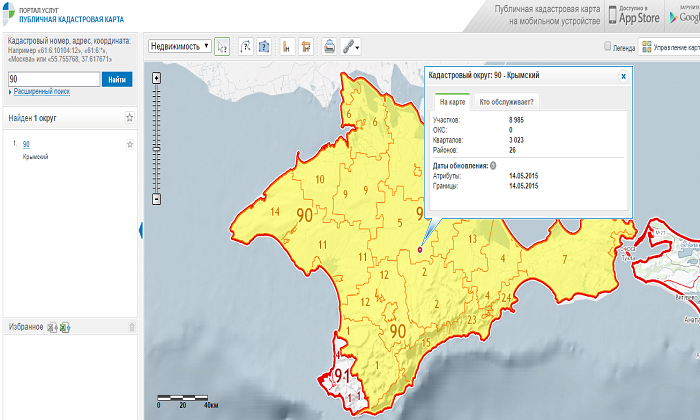Click district 10 label on map
The image size is (700, 420).
320,179
